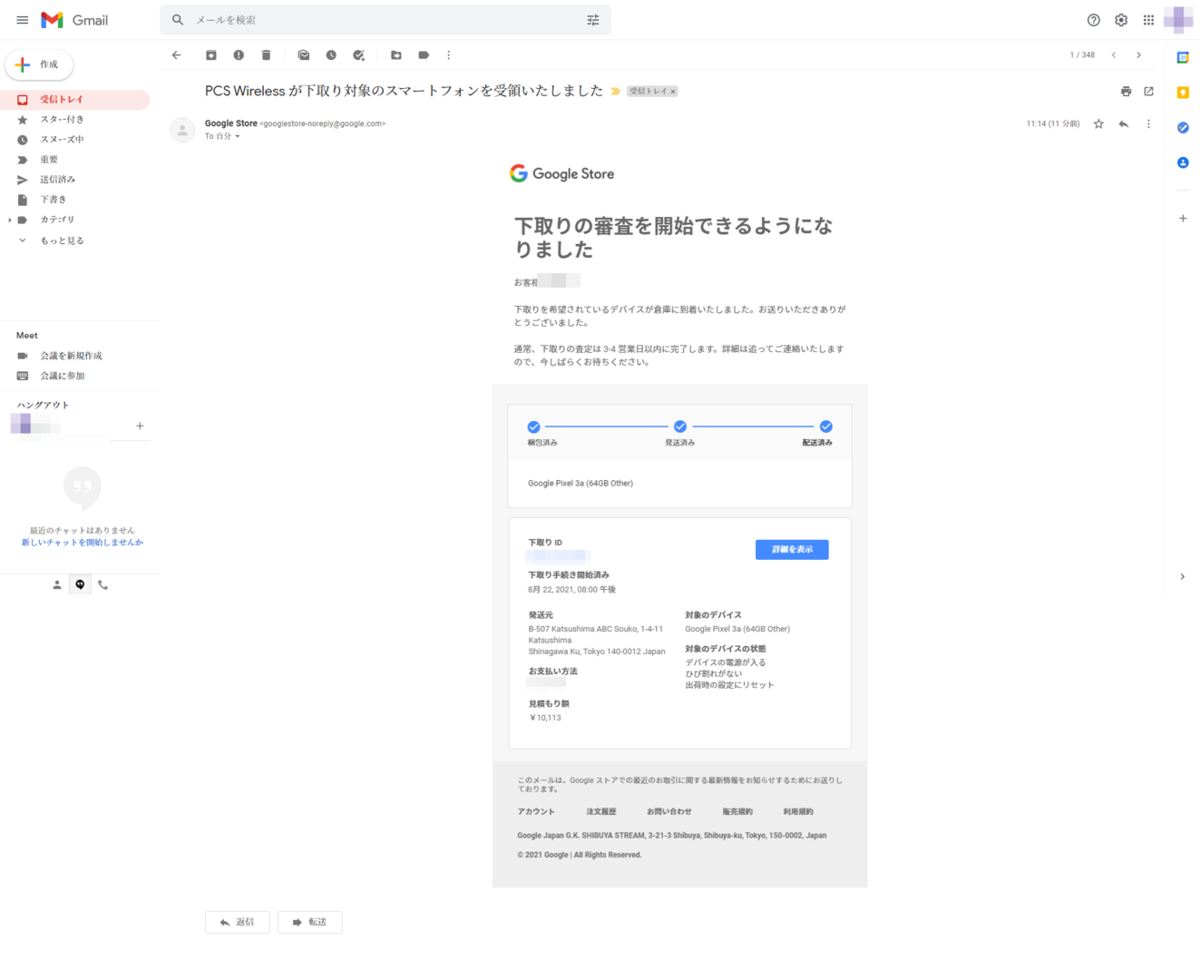Toggle the importance marker beside subject
This screenshot has width=1200, height=980.
[x=615, y=91]
